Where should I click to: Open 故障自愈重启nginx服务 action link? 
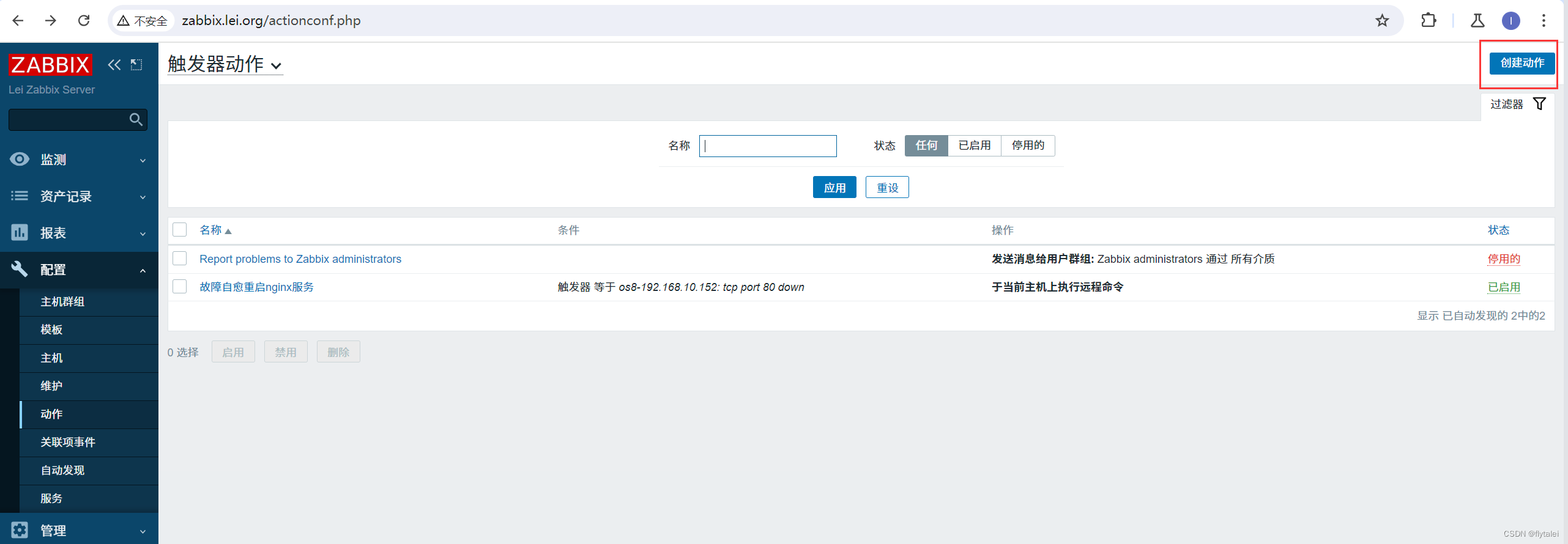click(256, 287)
